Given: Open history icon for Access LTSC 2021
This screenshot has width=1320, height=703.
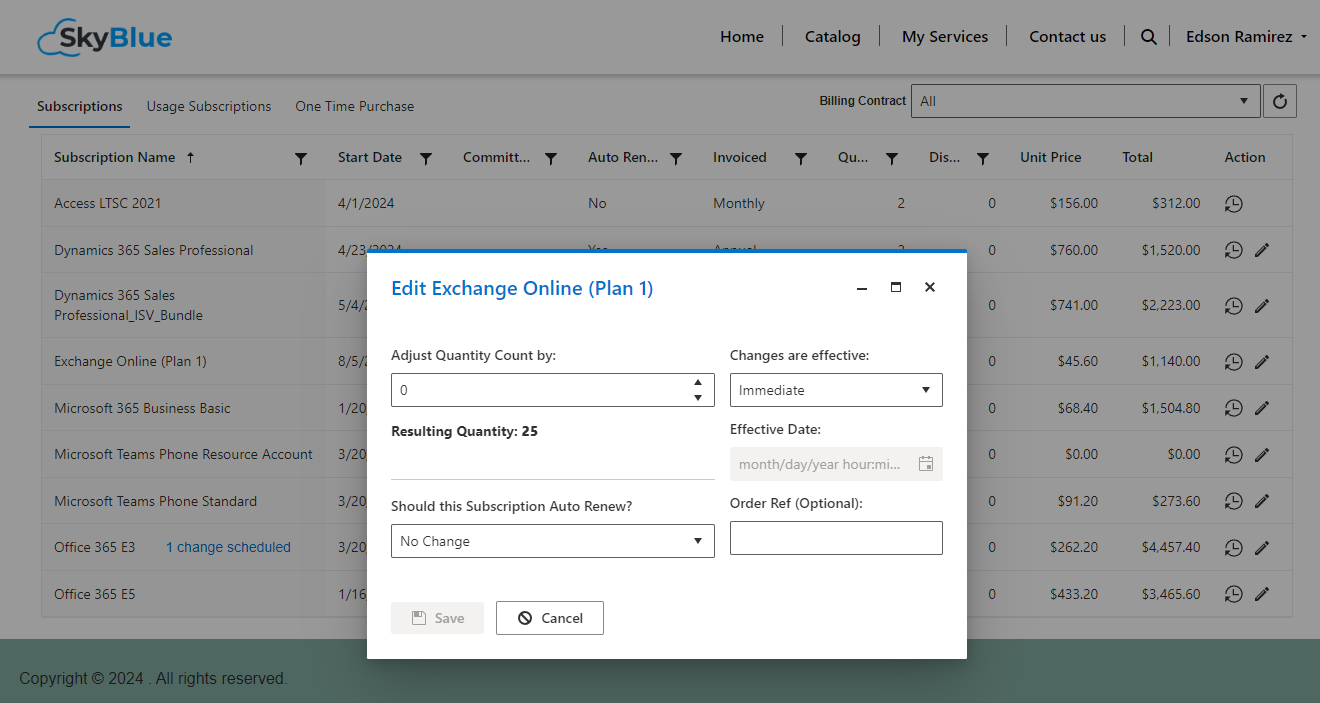Looking at the screenshot, I should pyautogui.click(x=1234, y=204).
